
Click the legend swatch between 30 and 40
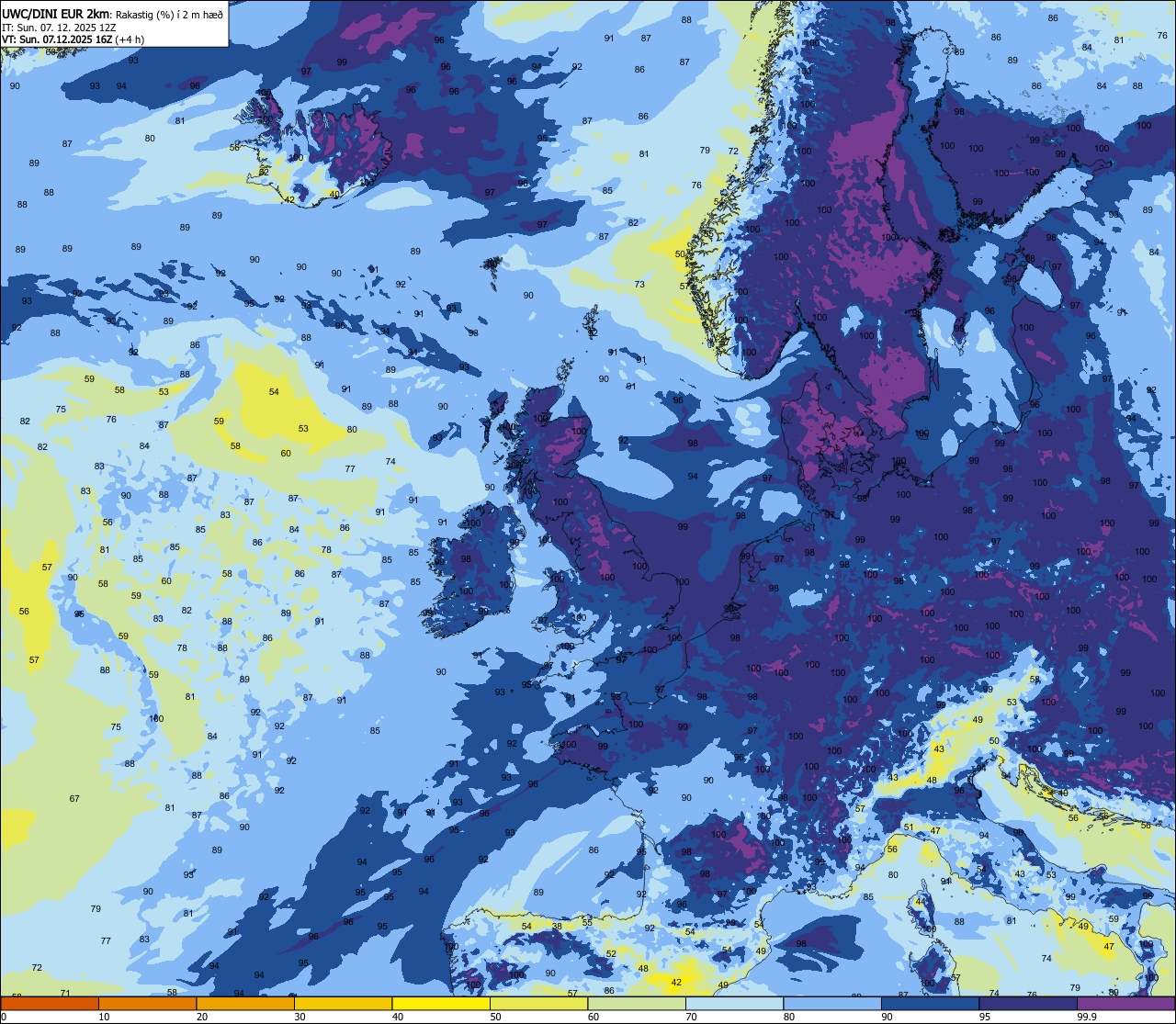coord(343,1003)
